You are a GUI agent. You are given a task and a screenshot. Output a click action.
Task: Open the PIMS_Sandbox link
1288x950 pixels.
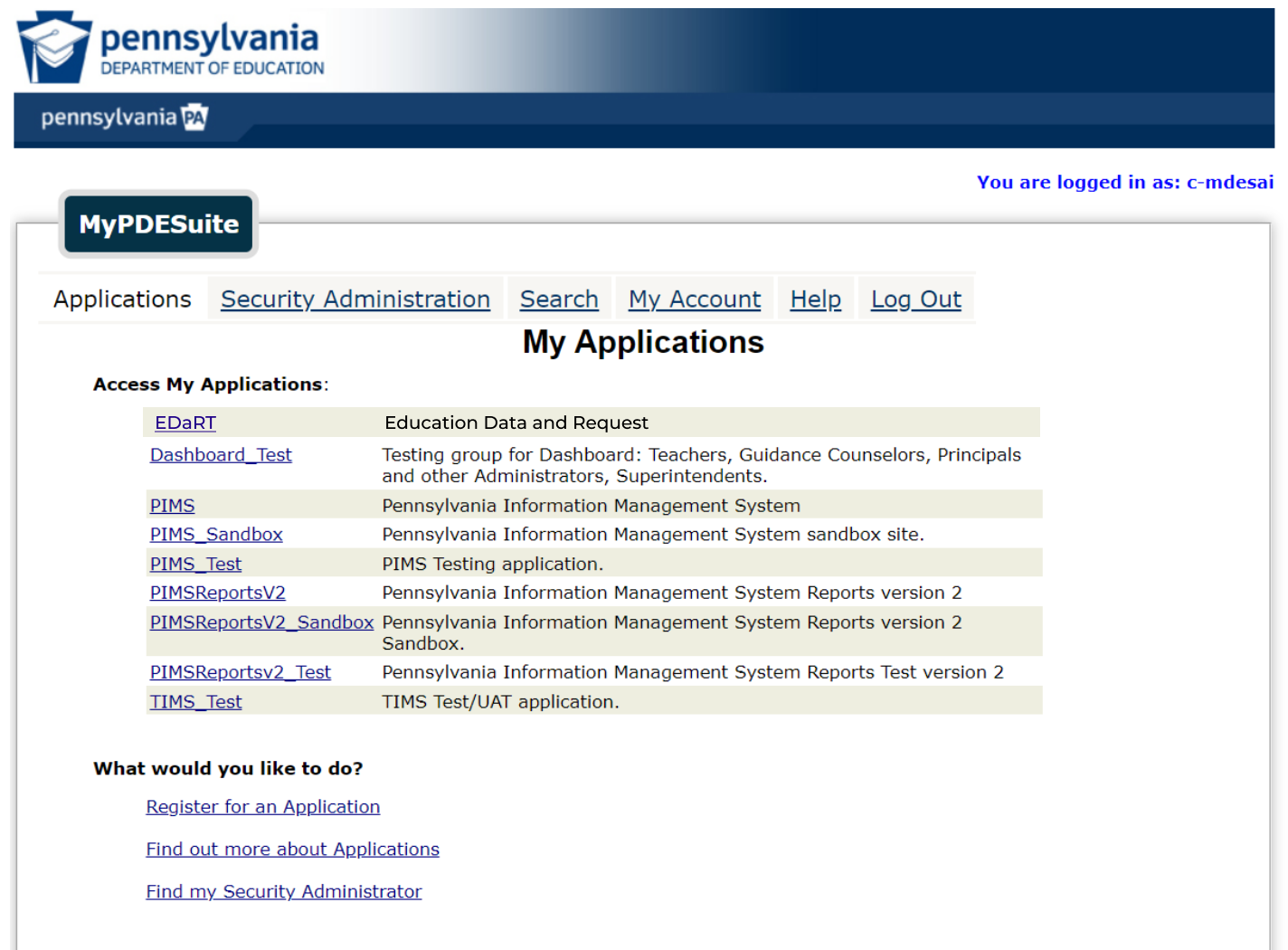(x=216, y=535)
